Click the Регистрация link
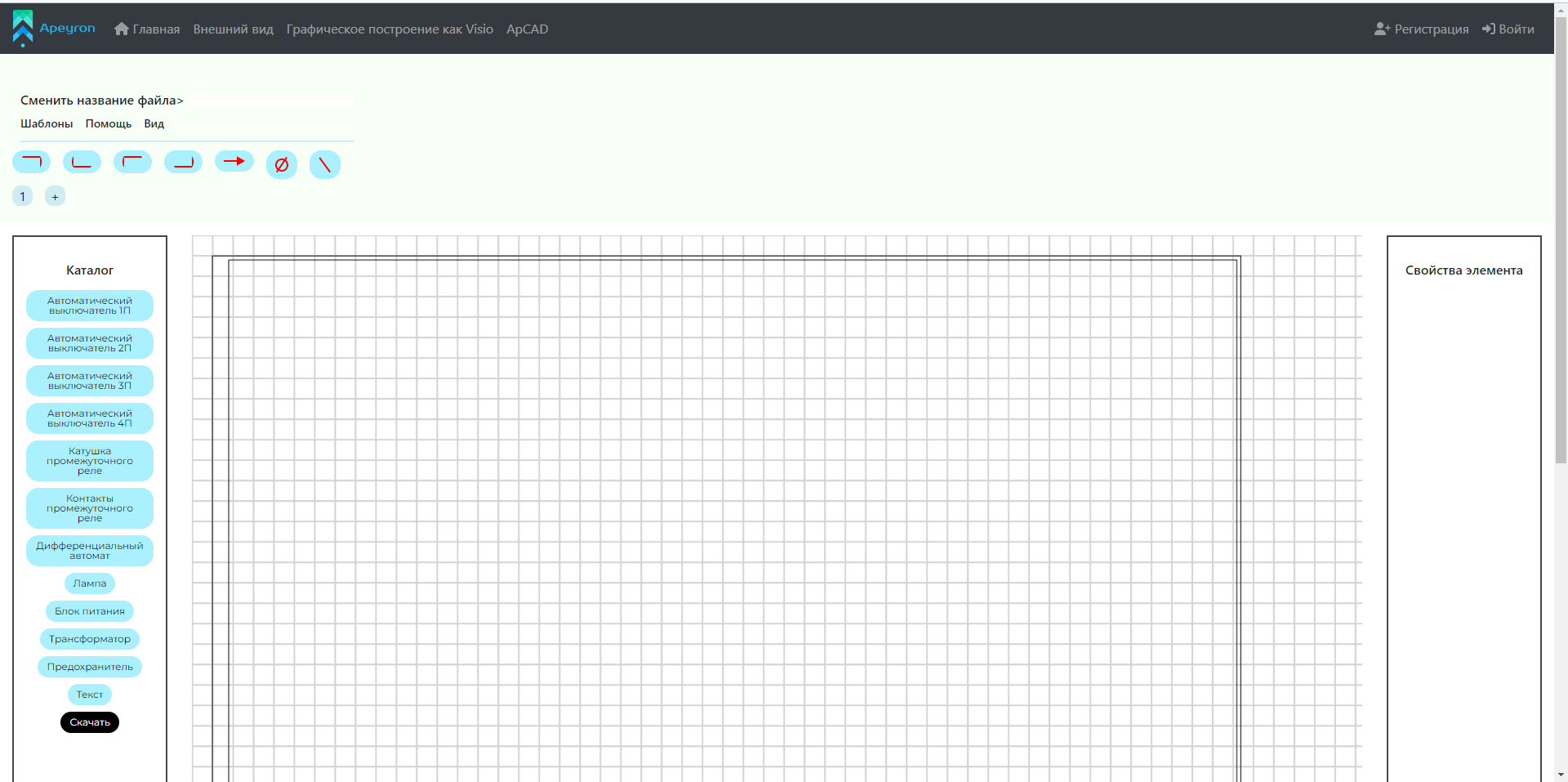This screenshot has width=1568, height=782. (1422, 29)
